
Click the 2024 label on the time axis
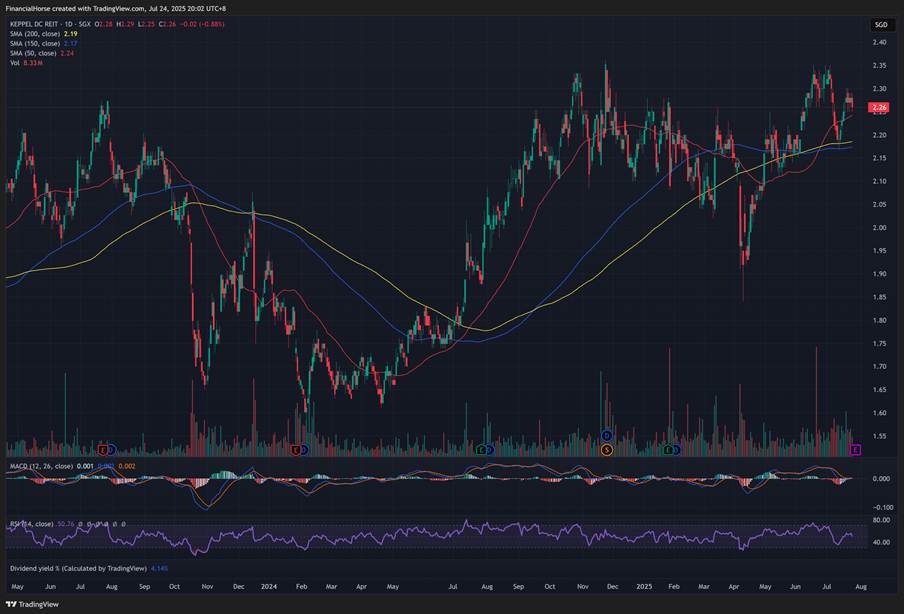pyautogui.click(x=269, y=586)
